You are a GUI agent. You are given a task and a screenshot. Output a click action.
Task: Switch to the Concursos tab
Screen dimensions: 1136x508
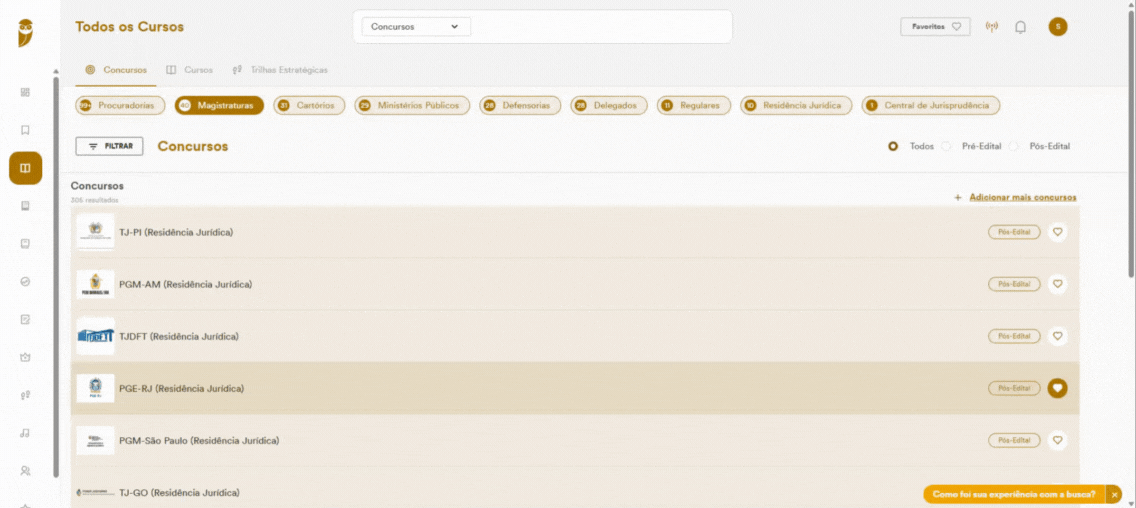pos(116,70)
